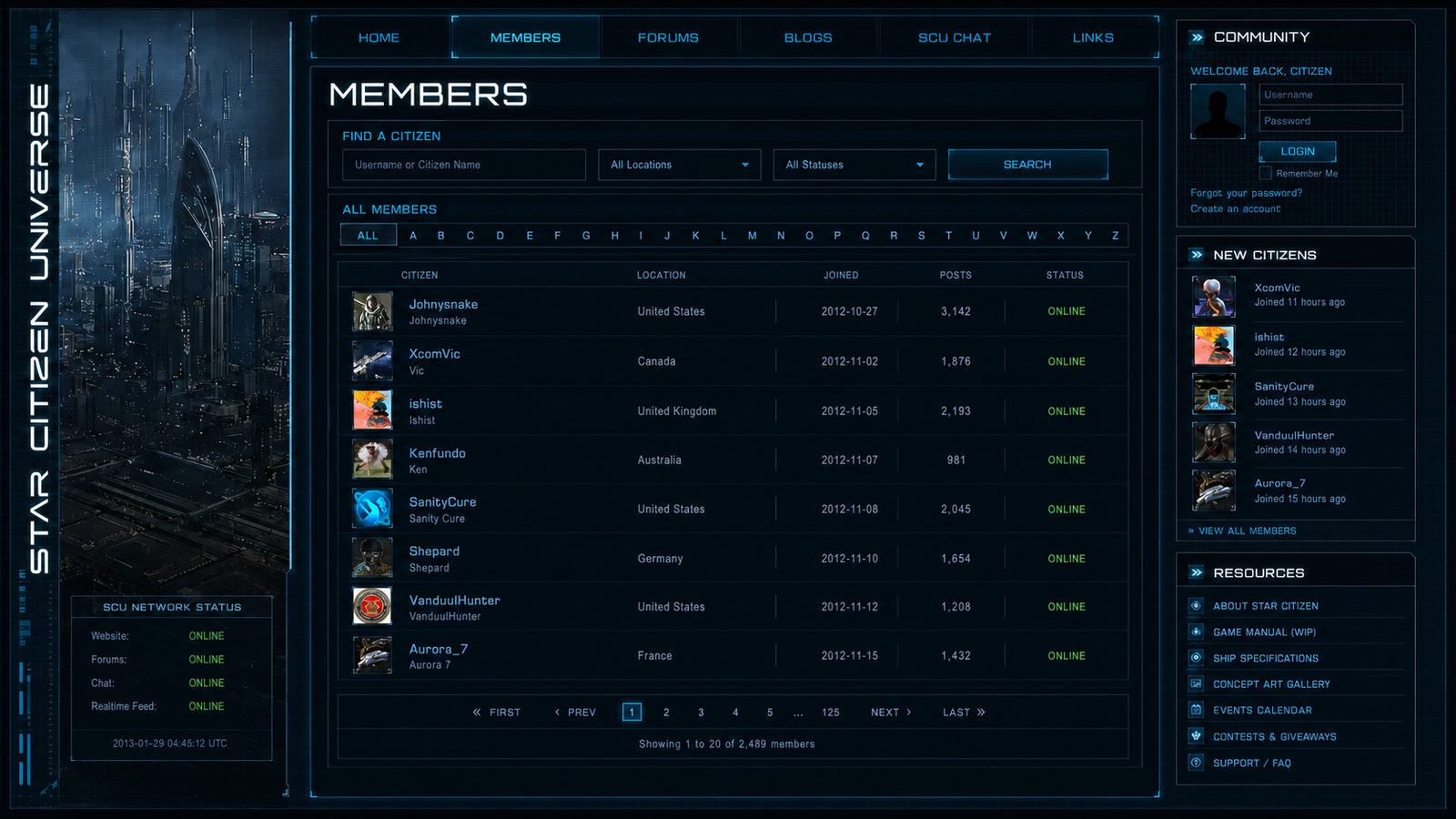Open Johnysnake's profile name link

tap(443, 304)
